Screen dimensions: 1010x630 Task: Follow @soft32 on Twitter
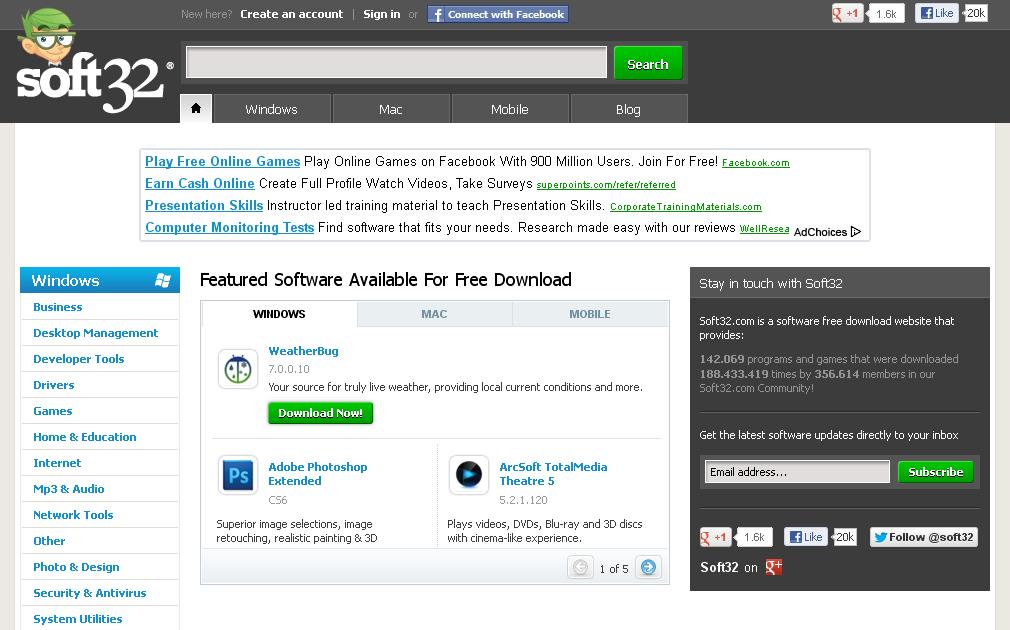click(924, 537)
